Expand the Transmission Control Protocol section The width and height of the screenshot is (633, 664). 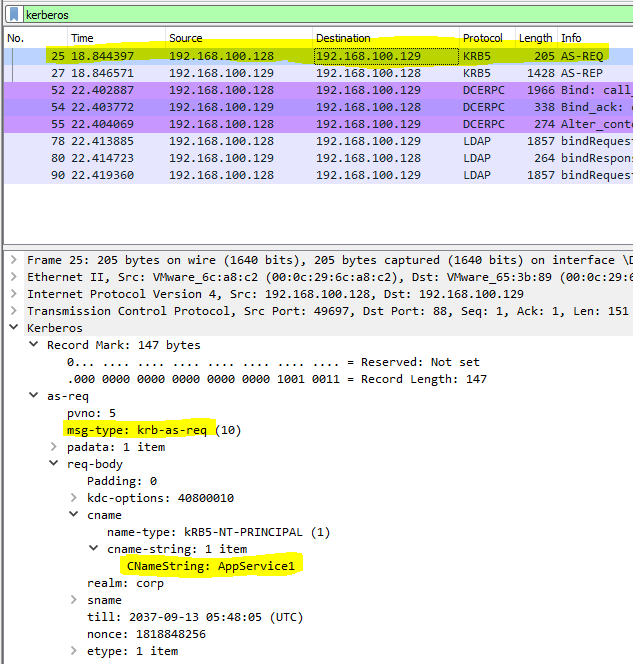click(x=12, y=311)
